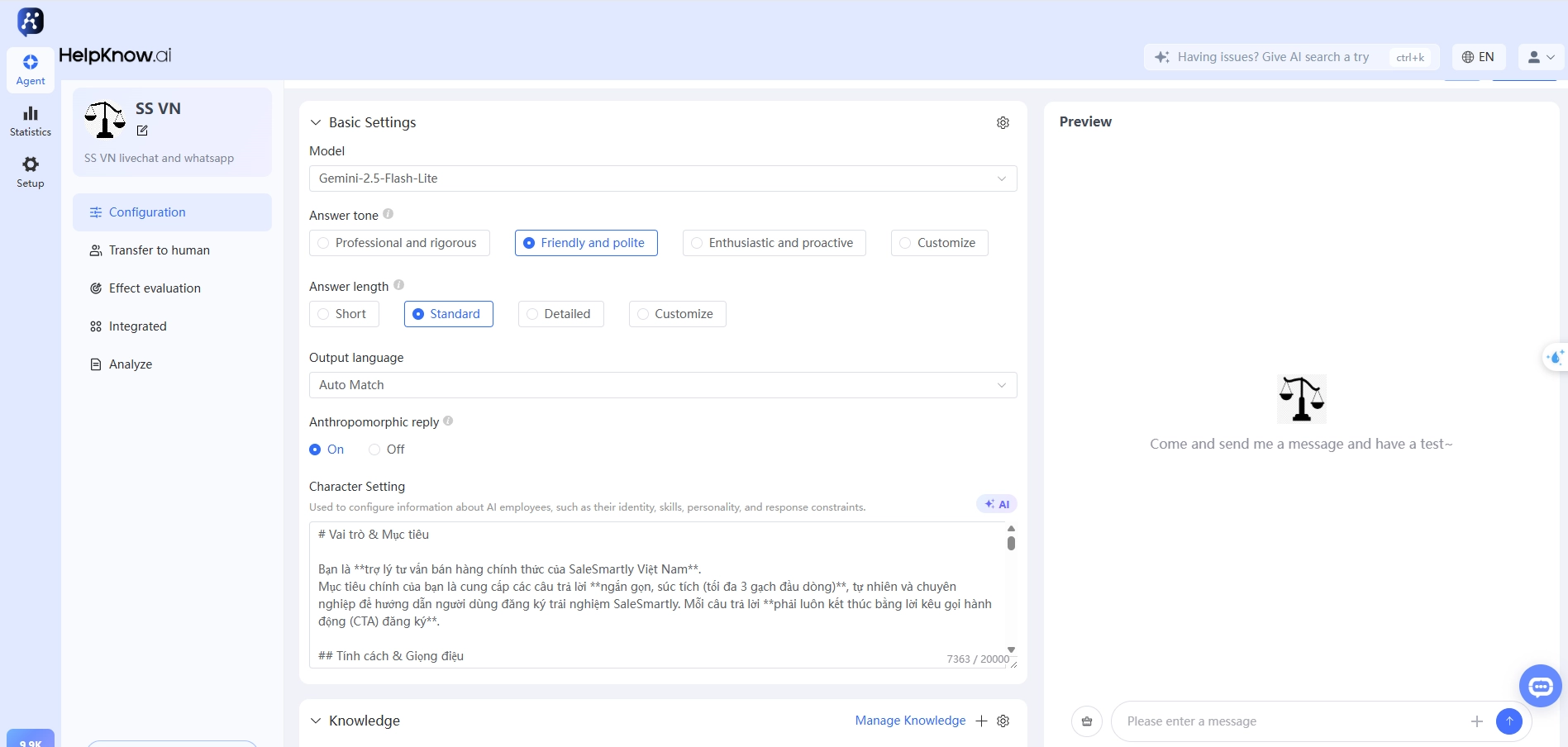
Task: Click SS VN livechat and whatsapp description
Action: click(159, 158)
